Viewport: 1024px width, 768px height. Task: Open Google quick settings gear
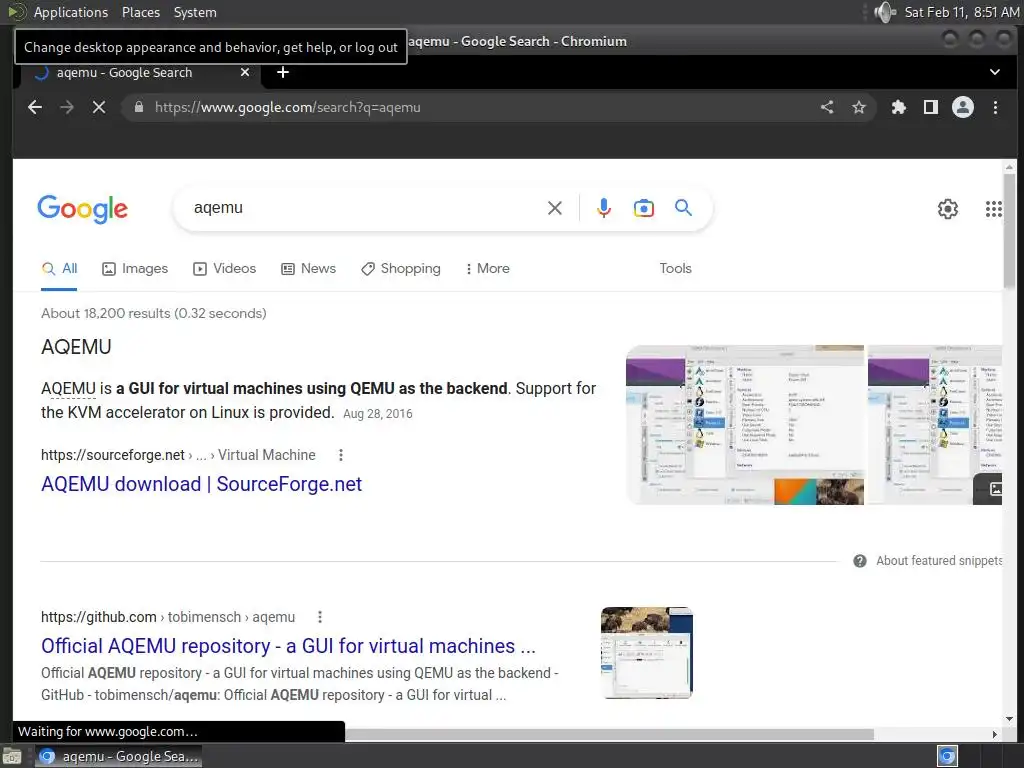[948, 209]
